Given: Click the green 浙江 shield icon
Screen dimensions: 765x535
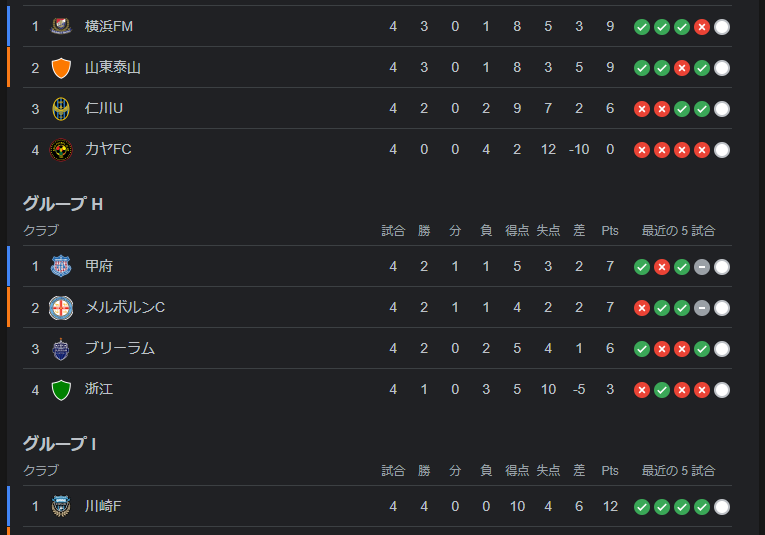Looking at the screenshot, I should coord(61,390).
